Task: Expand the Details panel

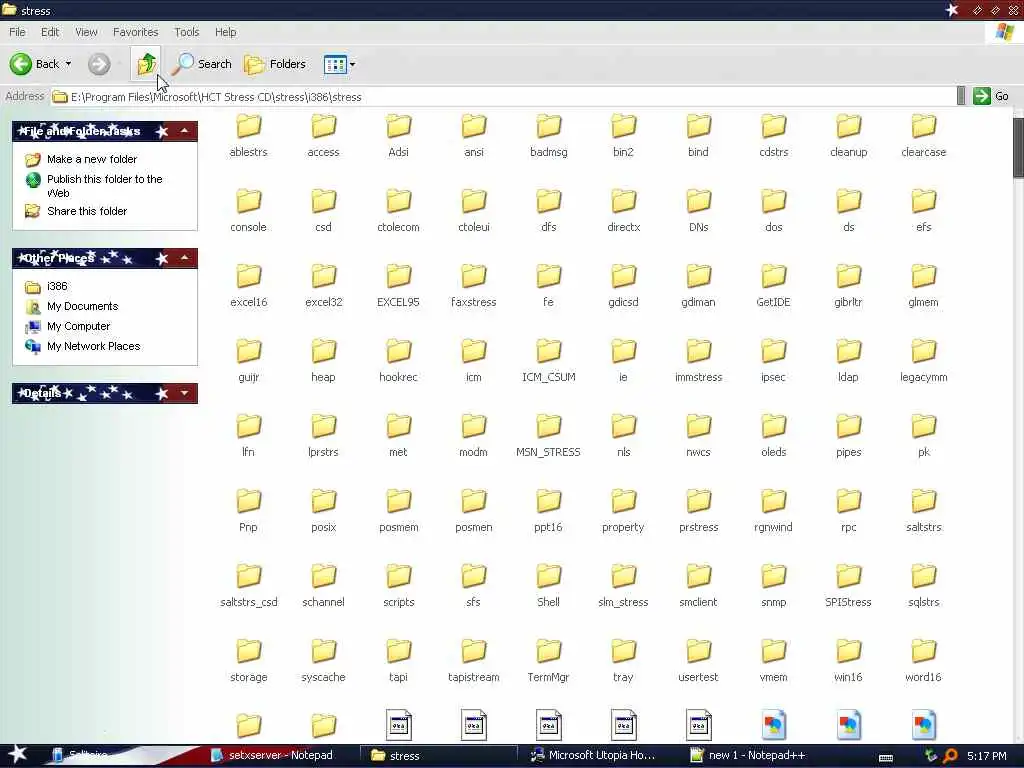Action: (185, 393)
